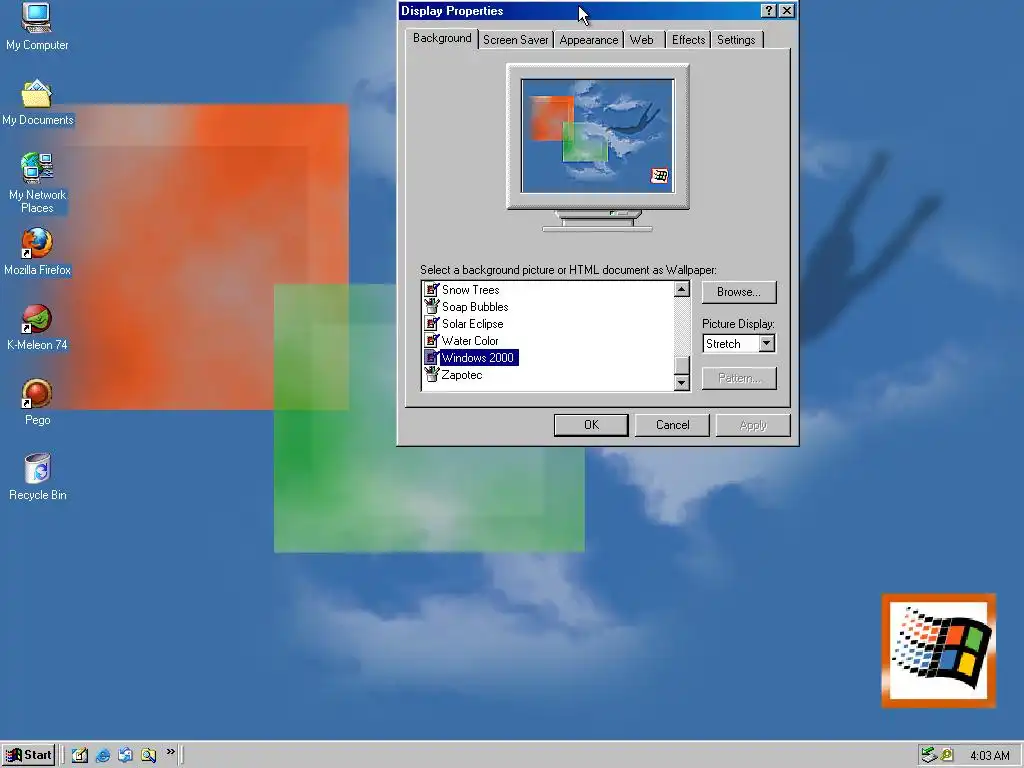The image size is (1024, 768).
Task: Open the Start menu
Action: pos(28,755)
